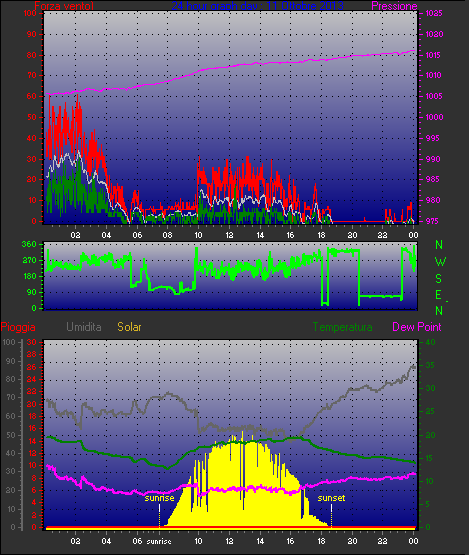469x555 pixels.
Task: Click the '1015' value on the pressure axis
Action: [x=433, y=55]
